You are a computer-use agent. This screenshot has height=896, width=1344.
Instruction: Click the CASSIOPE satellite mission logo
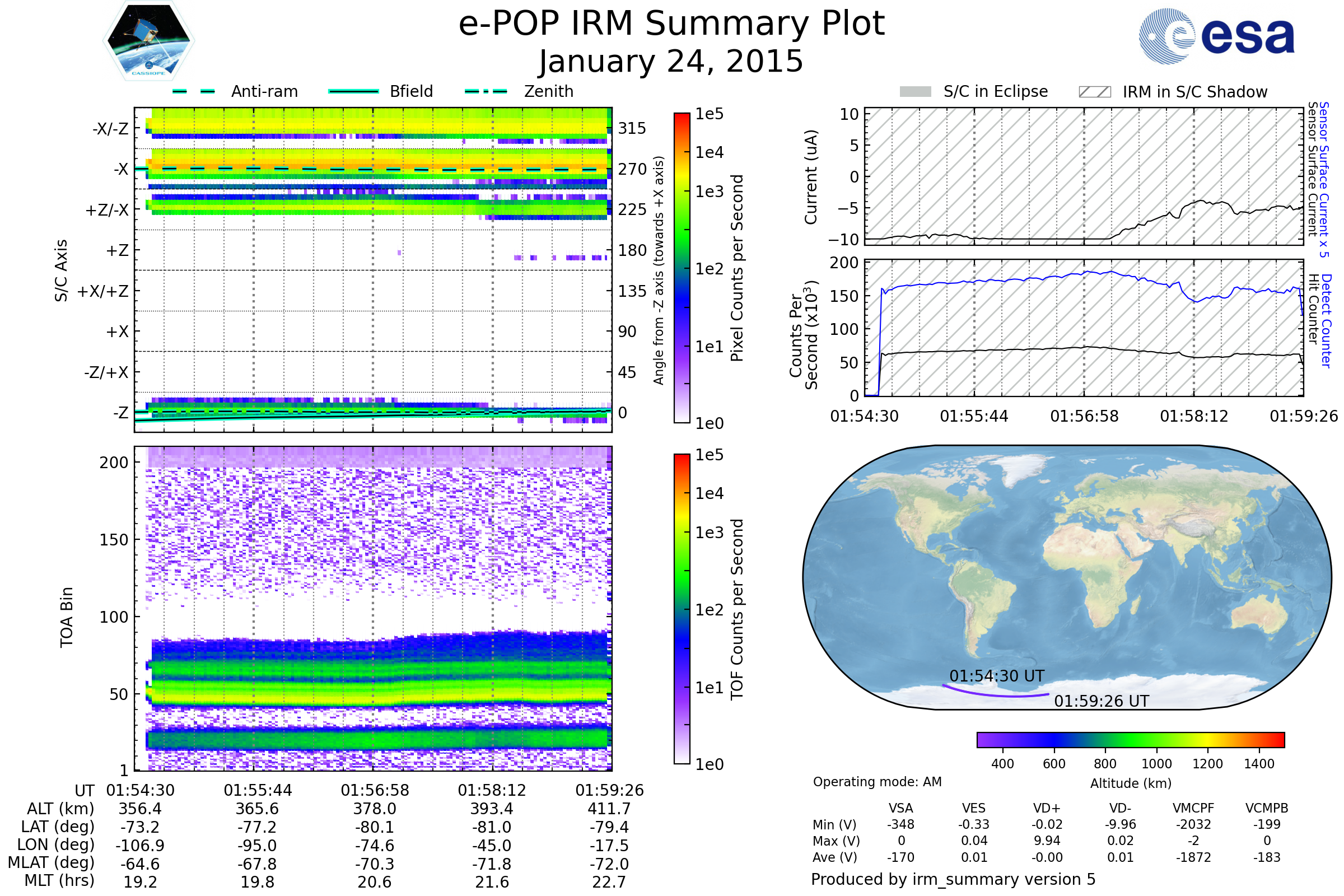coord(148,41)
